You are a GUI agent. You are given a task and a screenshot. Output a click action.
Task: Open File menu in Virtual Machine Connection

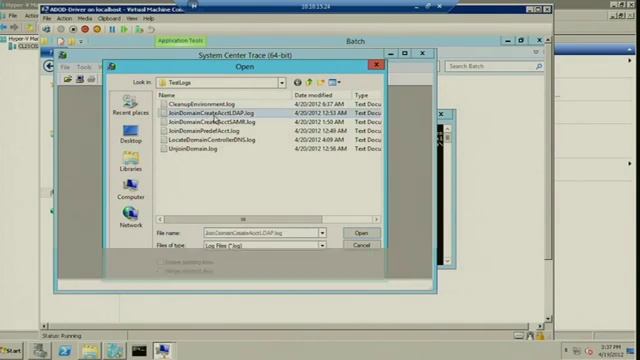click(47, 19)
